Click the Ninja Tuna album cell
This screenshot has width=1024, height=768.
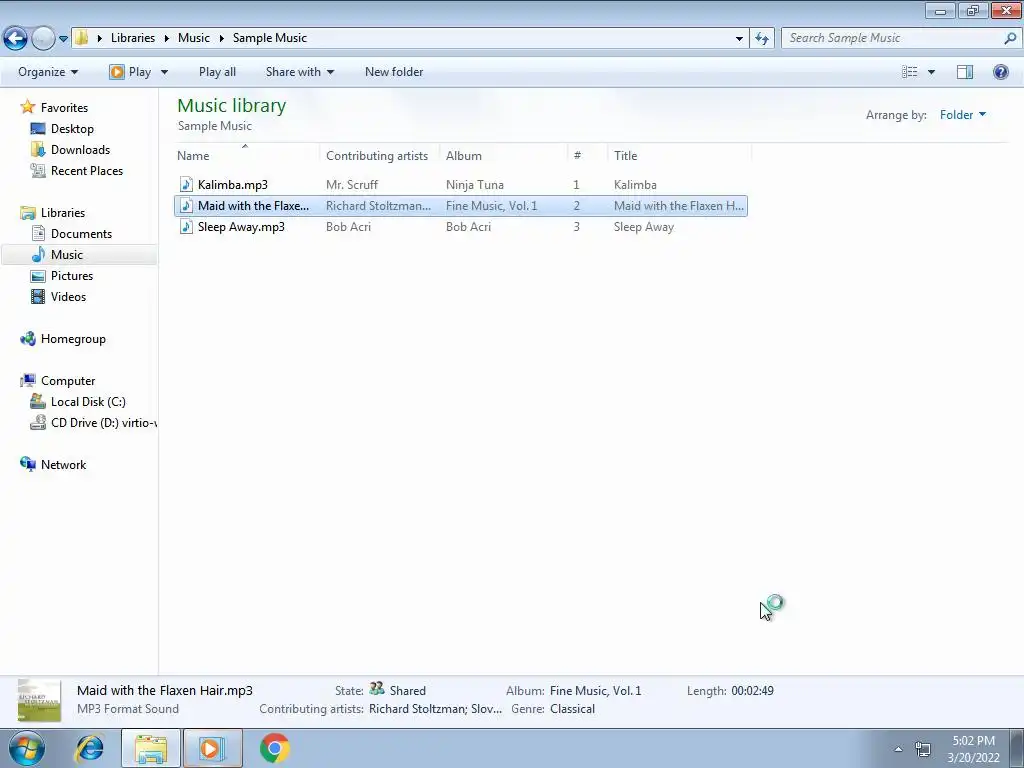[x=475, y=185]
